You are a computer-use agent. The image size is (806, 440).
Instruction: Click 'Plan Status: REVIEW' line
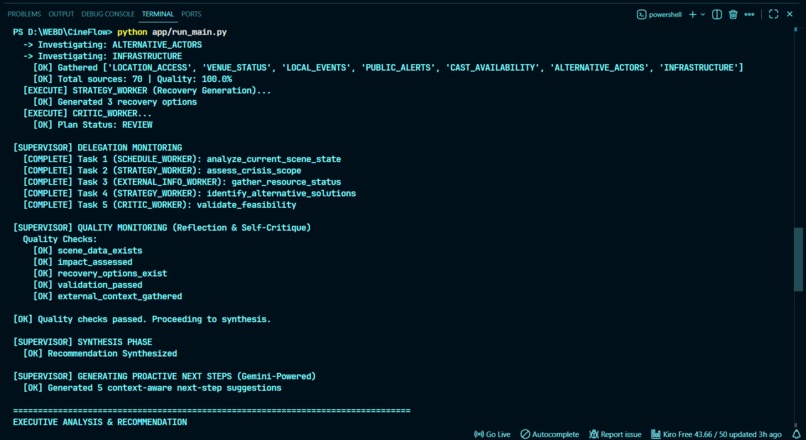click(x=93, y=124)
